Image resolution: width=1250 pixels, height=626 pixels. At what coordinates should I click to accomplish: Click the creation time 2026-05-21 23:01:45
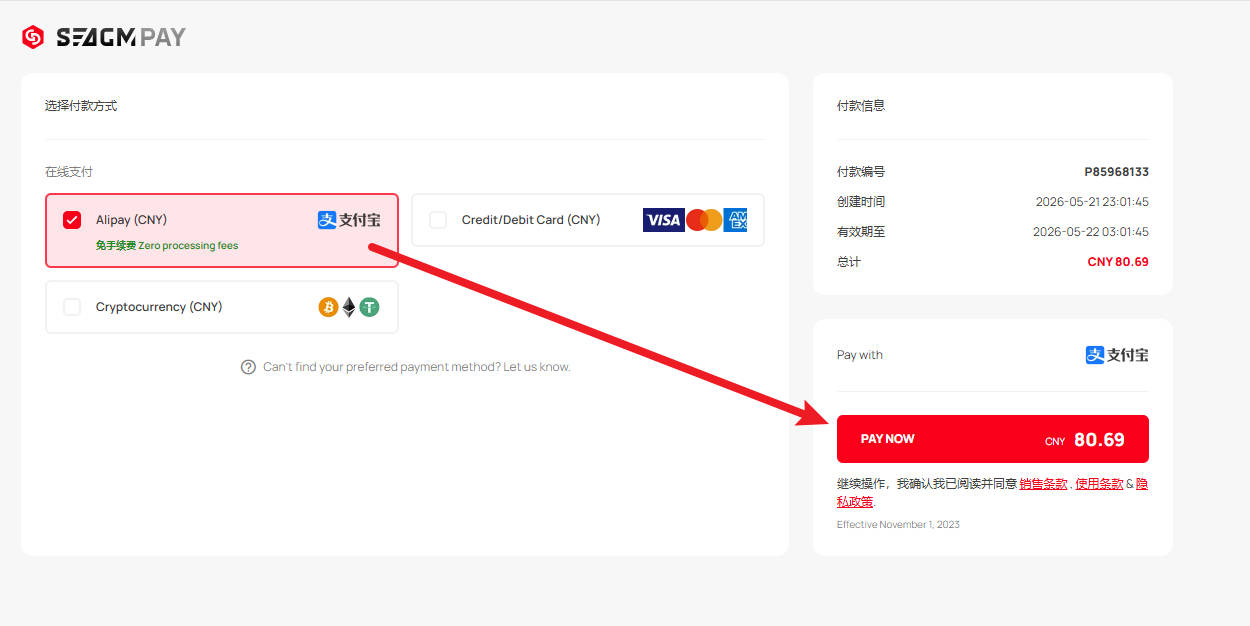pos(1092,202)
